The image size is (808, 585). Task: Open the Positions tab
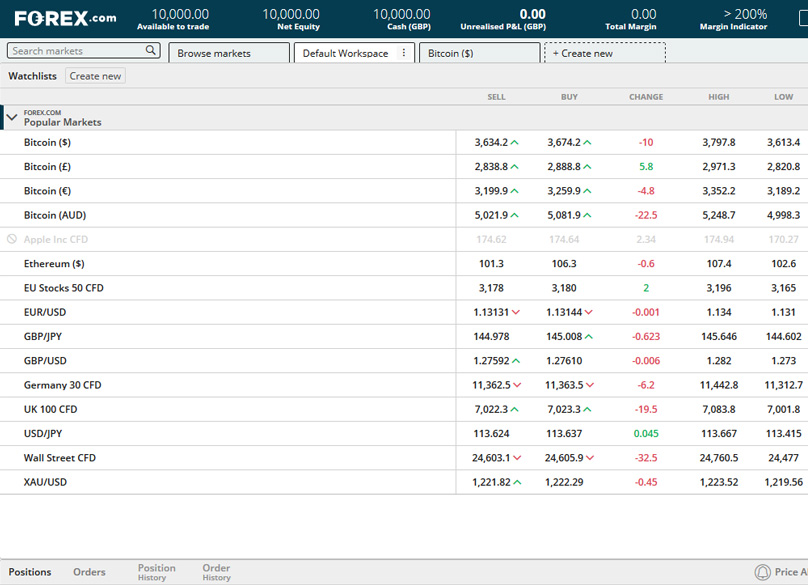click(x=30, y=572)
